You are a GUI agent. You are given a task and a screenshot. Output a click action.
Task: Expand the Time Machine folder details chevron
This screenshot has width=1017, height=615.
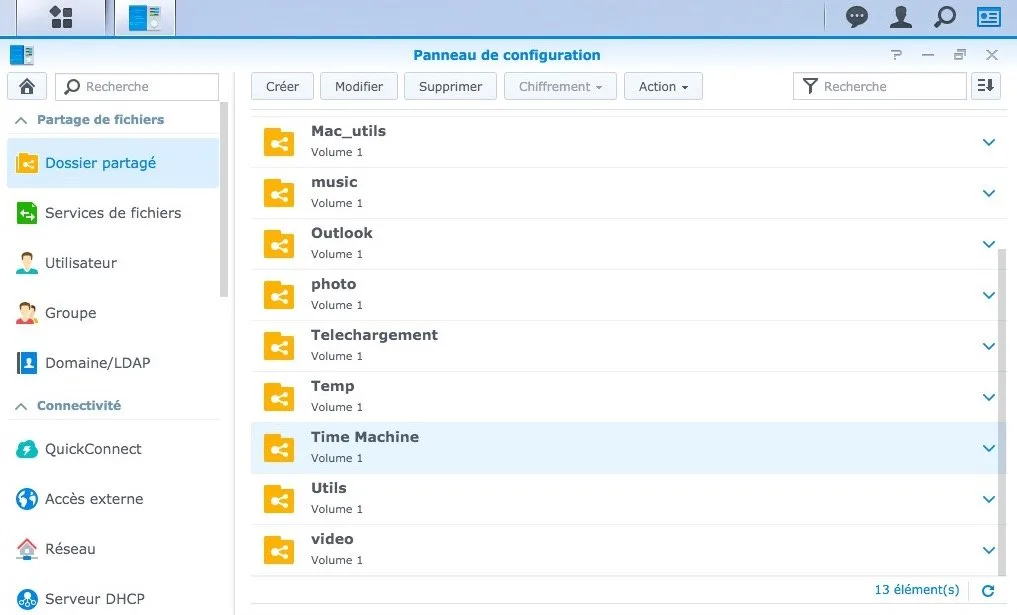coord(988,448)
